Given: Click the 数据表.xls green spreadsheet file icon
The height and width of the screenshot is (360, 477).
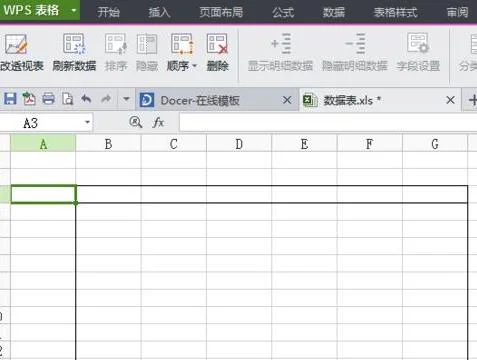Looking at the screenshot, I should tap(310, 100).
